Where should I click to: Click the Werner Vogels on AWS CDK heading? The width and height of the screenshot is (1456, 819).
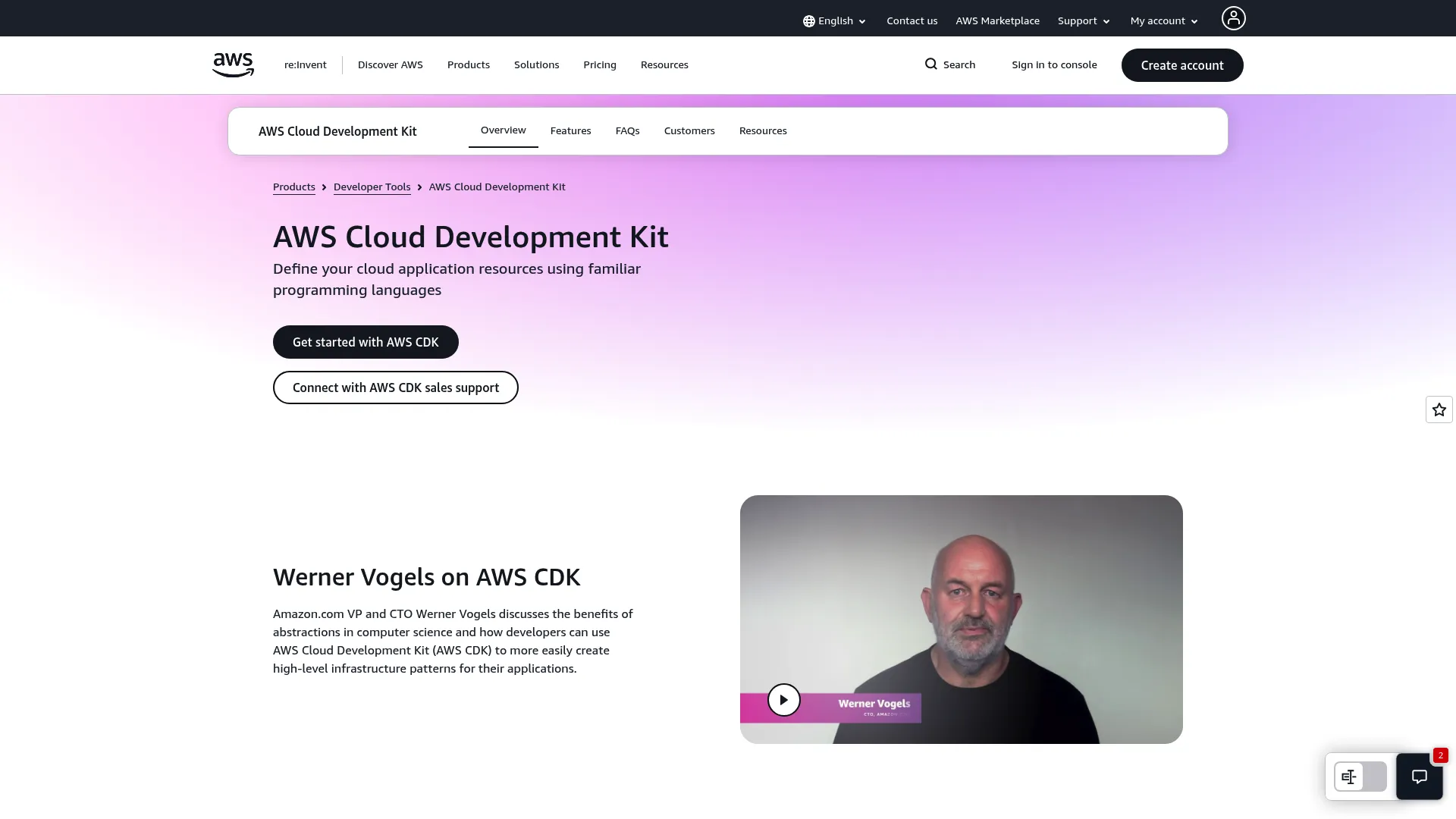point(426,577)
